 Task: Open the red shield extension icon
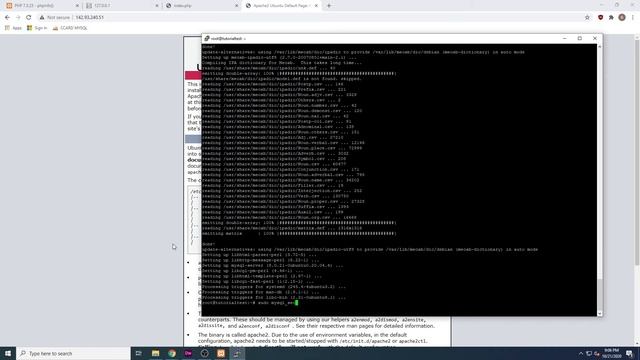600,18
